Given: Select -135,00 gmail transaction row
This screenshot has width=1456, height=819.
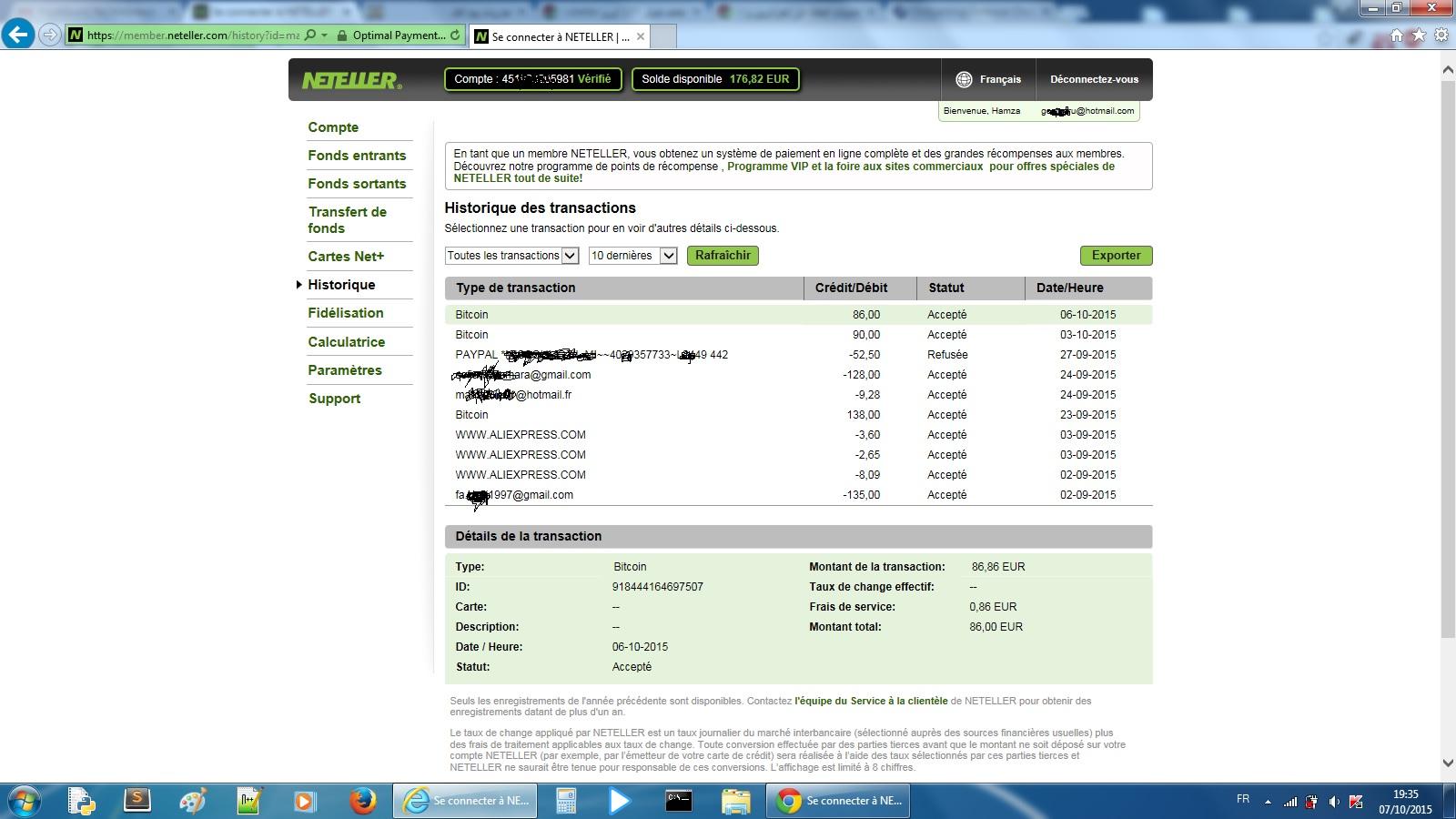Looking at the screenshot, I should [x=798, y=495].
